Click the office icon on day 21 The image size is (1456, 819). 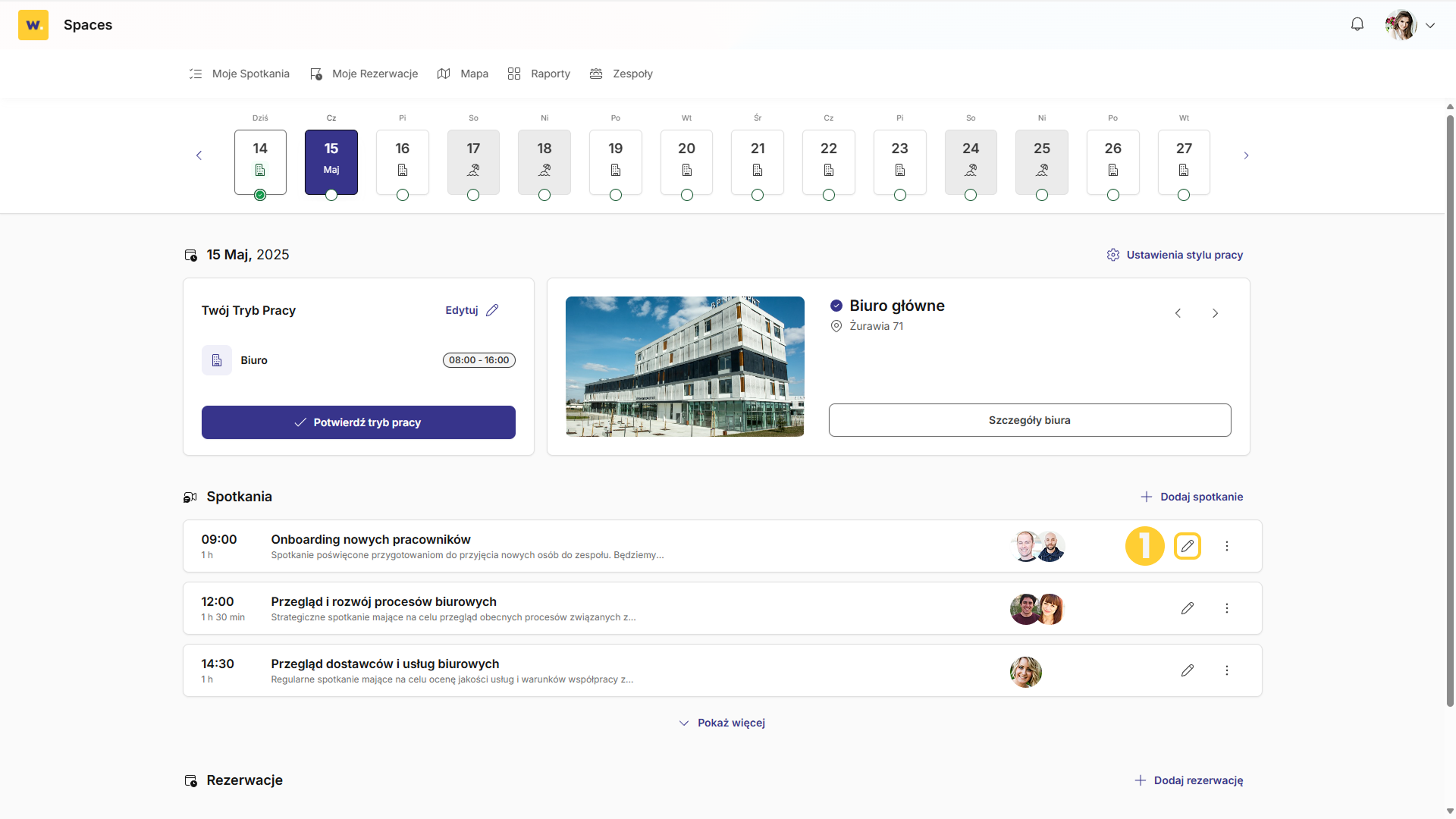(758, 170)
